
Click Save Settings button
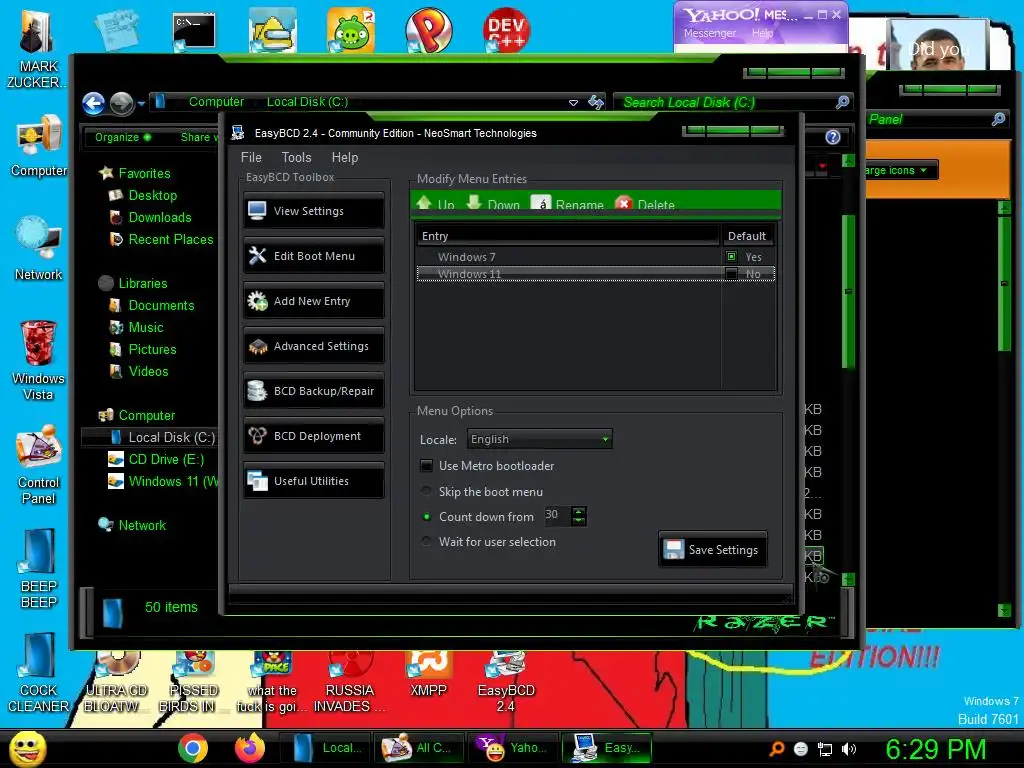point(712,550)
